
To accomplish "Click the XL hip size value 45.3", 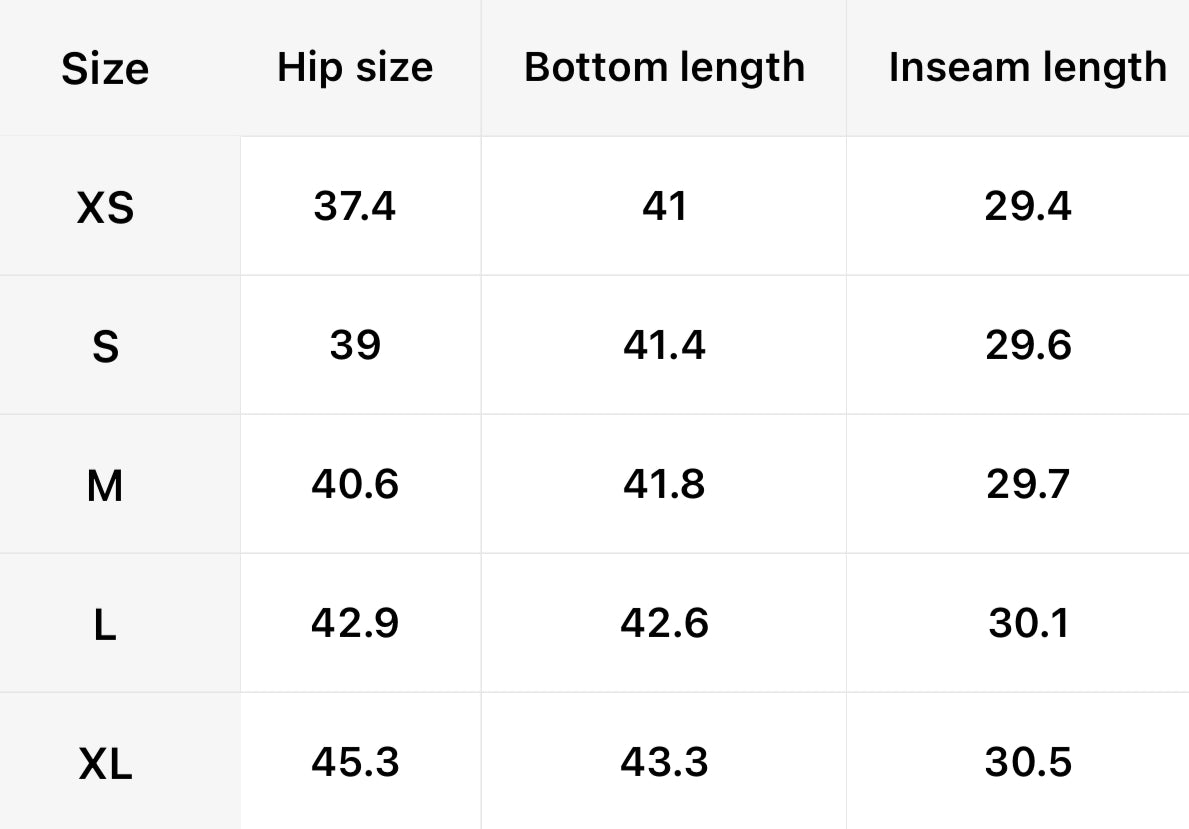I will pos(355,762).
